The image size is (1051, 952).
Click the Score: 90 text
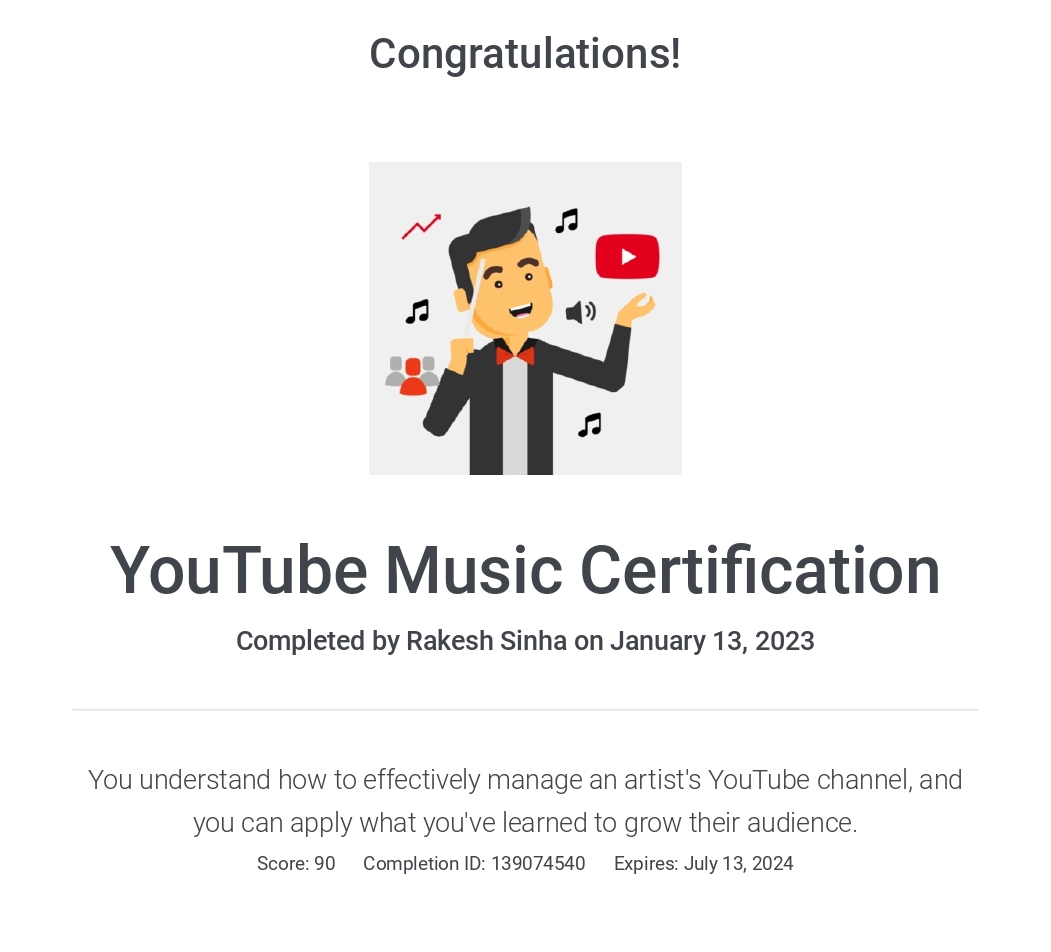click(296, 864)
